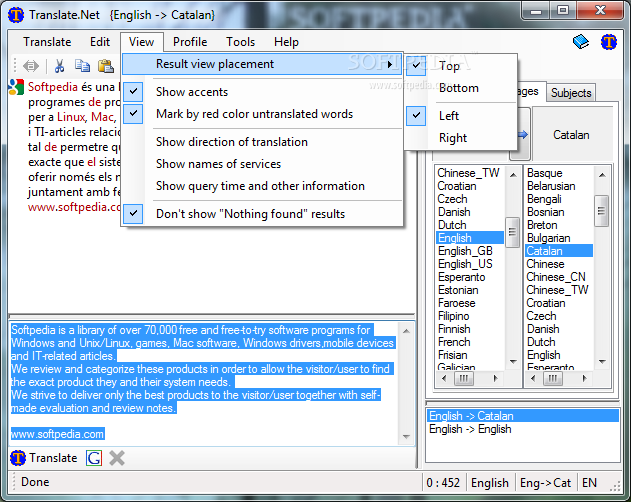Click inside the source text input area
Image resolution: width=631 pixels, height=502 pixels.
click(x=203, y=383)
